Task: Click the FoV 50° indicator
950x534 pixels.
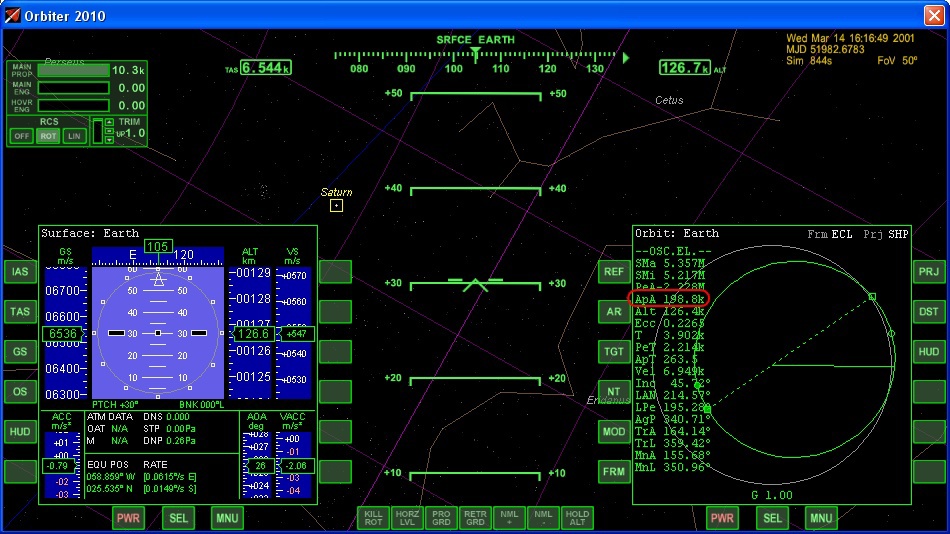Action: 897,61
